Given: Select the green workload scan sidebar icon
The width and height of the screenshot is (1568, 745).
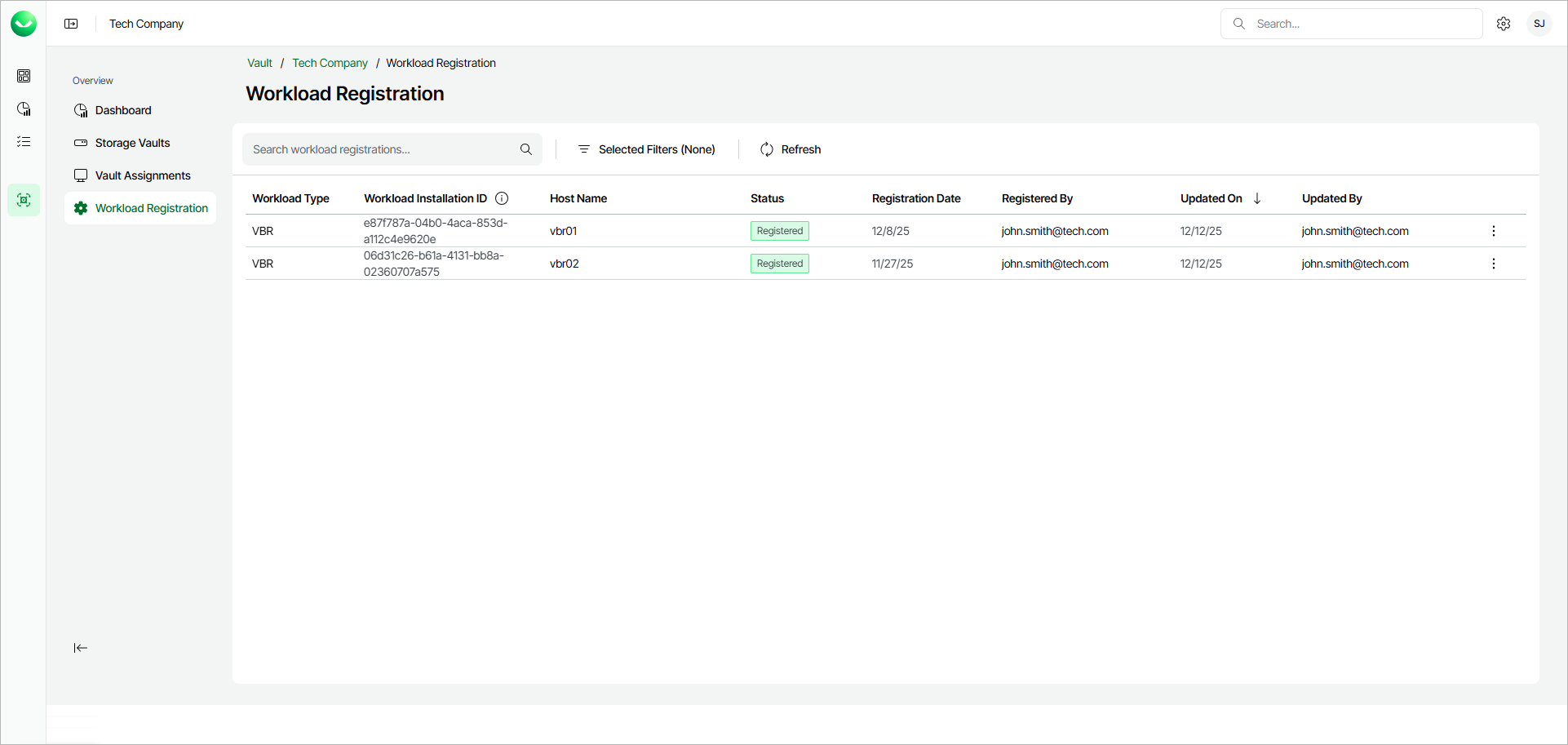Looking at the screenshot, I should [24, 200].
